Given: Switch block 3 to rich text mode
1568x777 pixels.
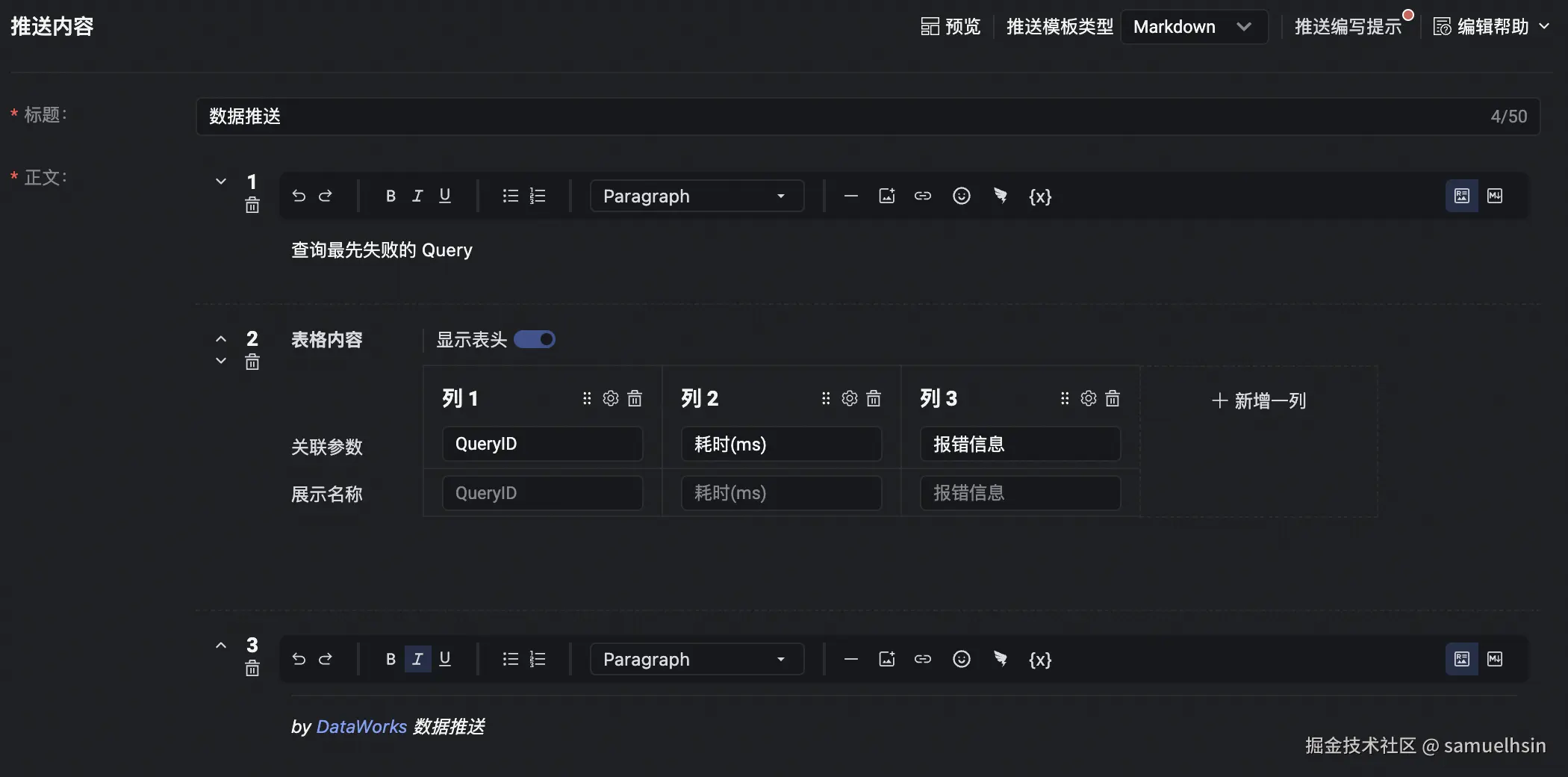Looking at the screenshot, I should tap(1462, 659).
